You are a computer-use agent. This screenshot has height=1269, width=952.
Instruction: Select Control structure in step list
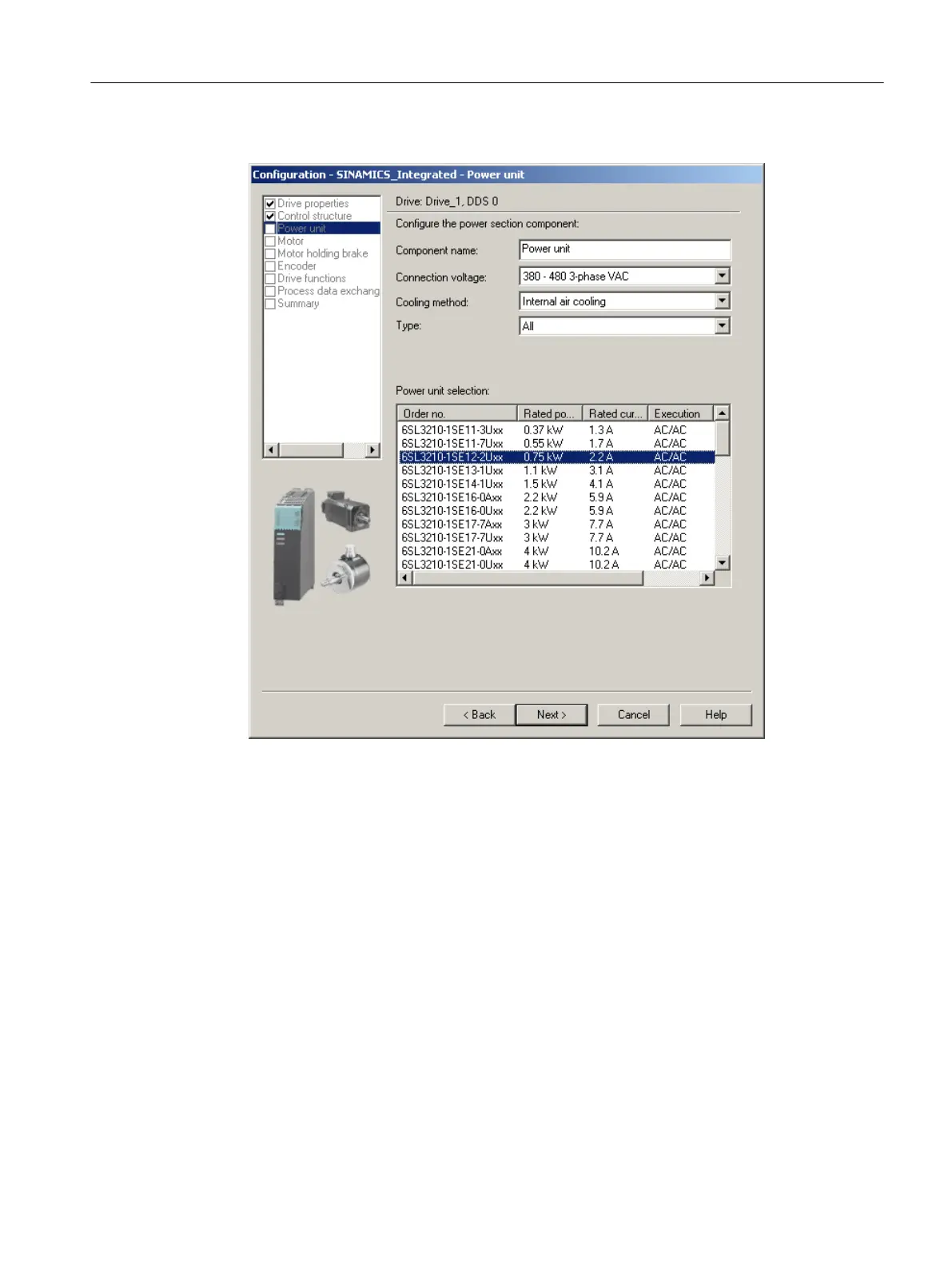[x=314, y=216]
